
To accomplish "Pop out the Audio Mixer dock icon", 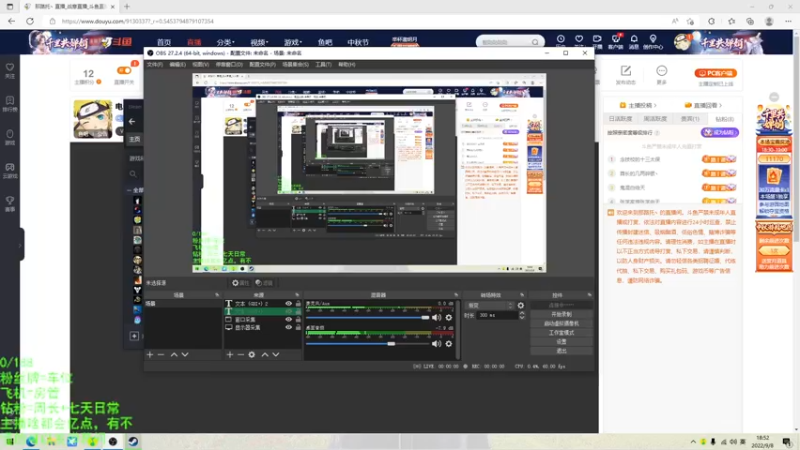I will tap(456, 295).
